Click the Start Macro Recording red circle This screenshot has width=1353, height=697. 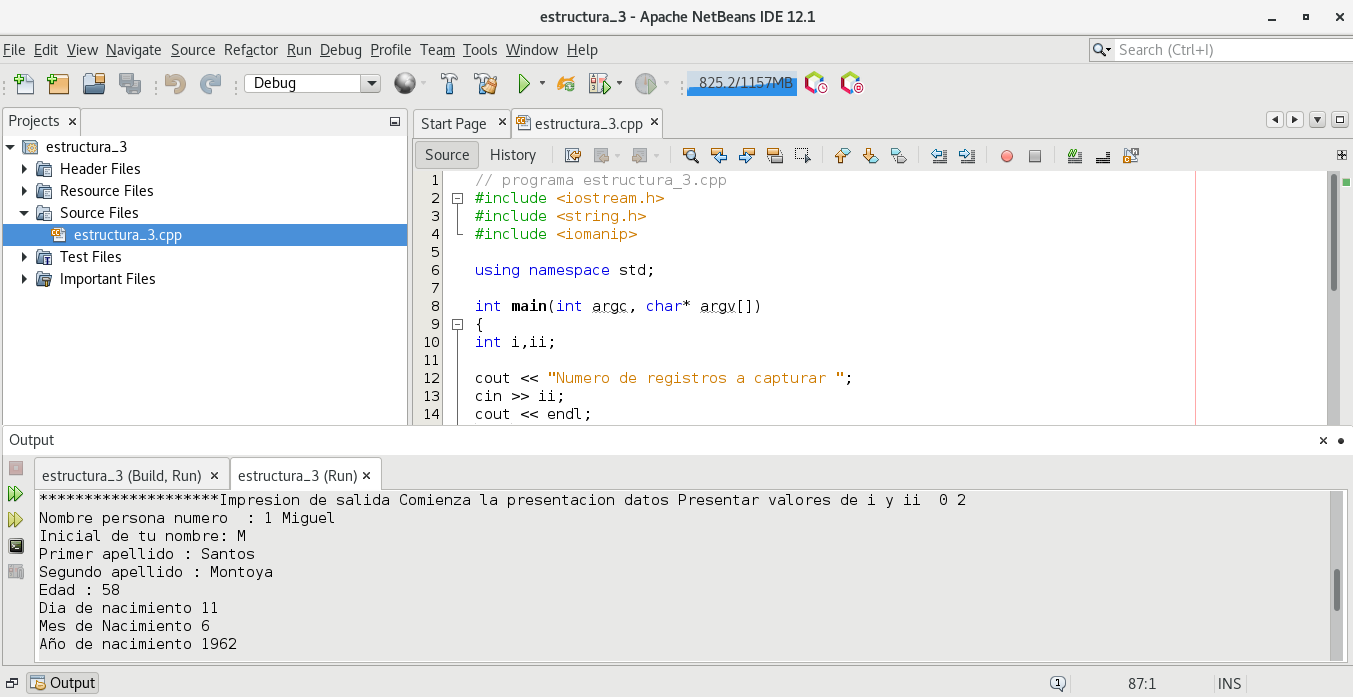coord(1007,155)
